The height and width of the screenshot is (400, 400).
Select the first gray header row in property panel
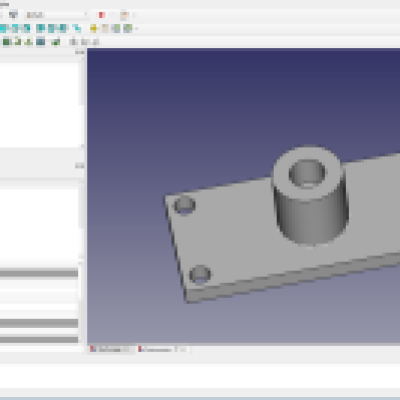click(39, 274)
